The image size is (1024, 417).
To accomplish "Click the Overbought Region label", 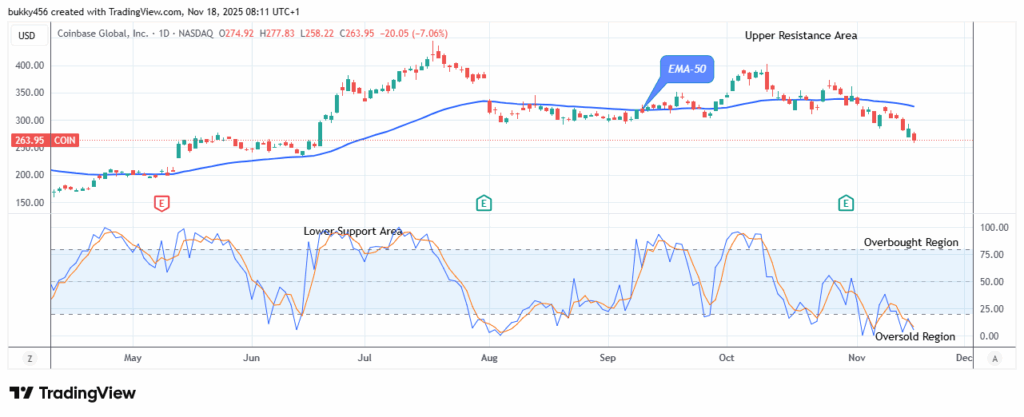I will 911,242.
